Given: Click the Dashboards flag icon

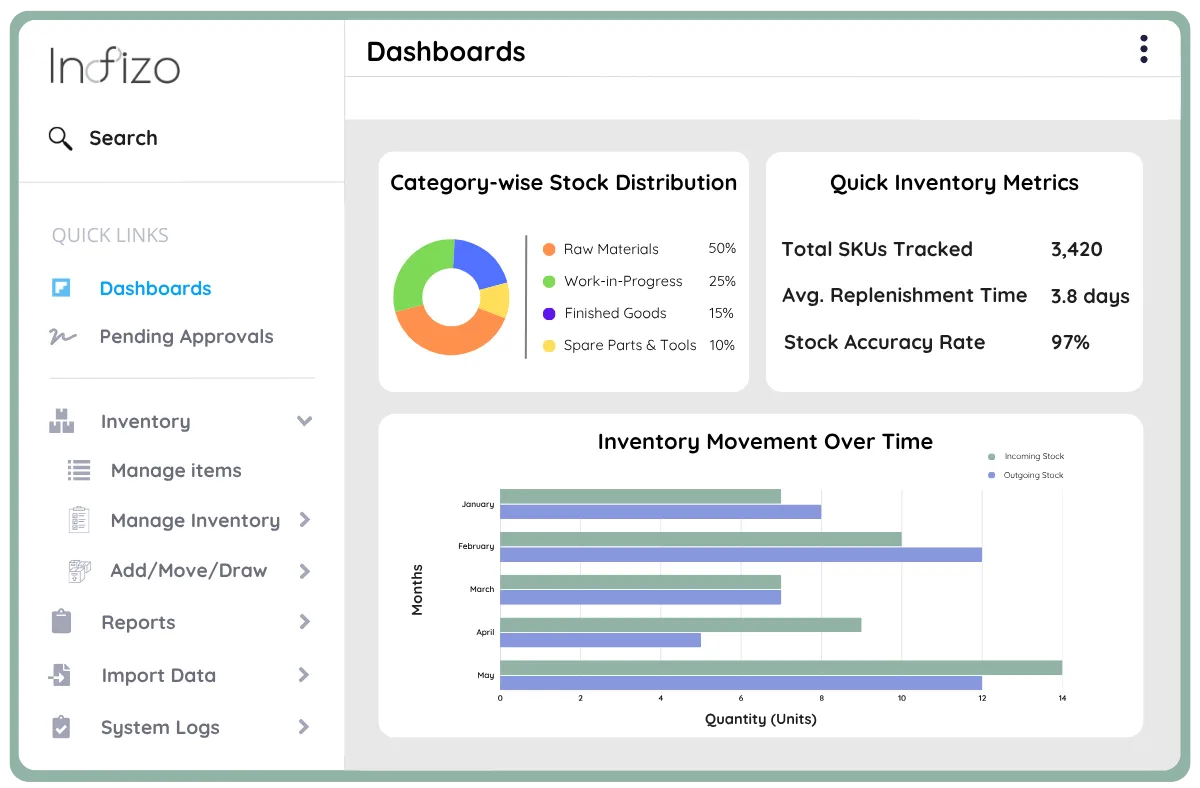Looking at the screenshot, I should 62,288.
